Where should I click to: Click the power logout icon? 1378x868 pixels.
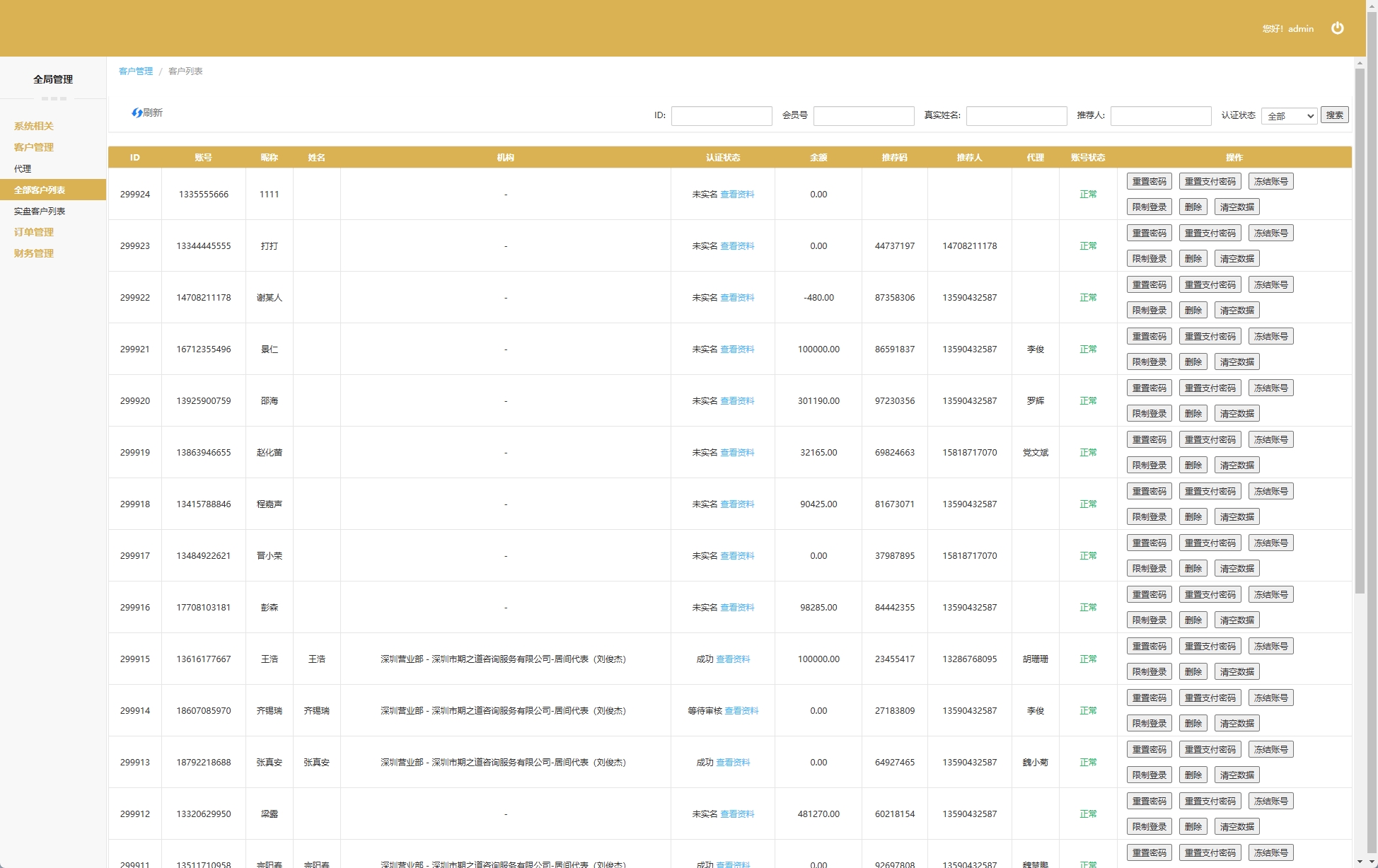click(x=1337, y=28)
